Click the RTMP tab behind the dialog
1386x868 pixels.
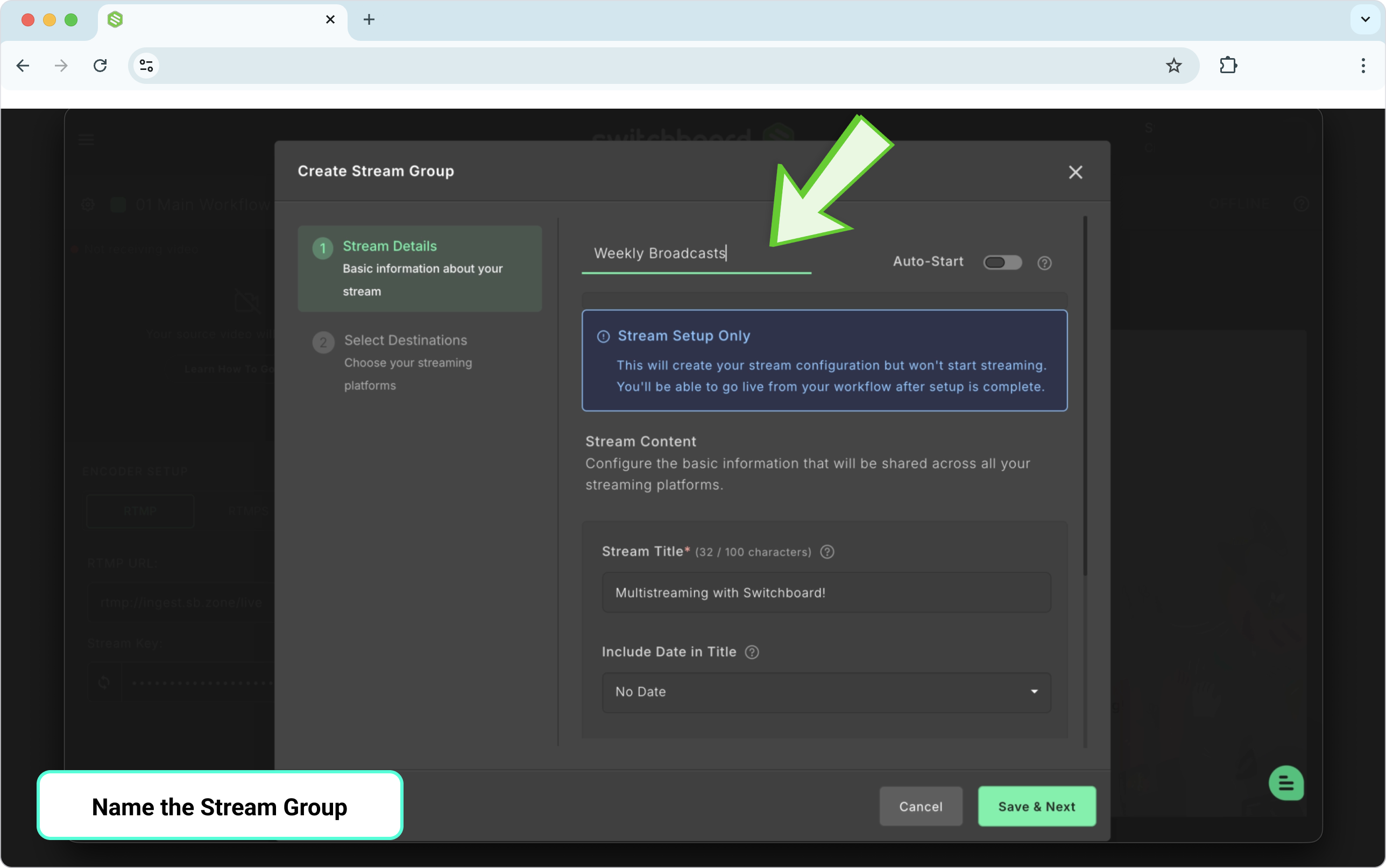140,511
